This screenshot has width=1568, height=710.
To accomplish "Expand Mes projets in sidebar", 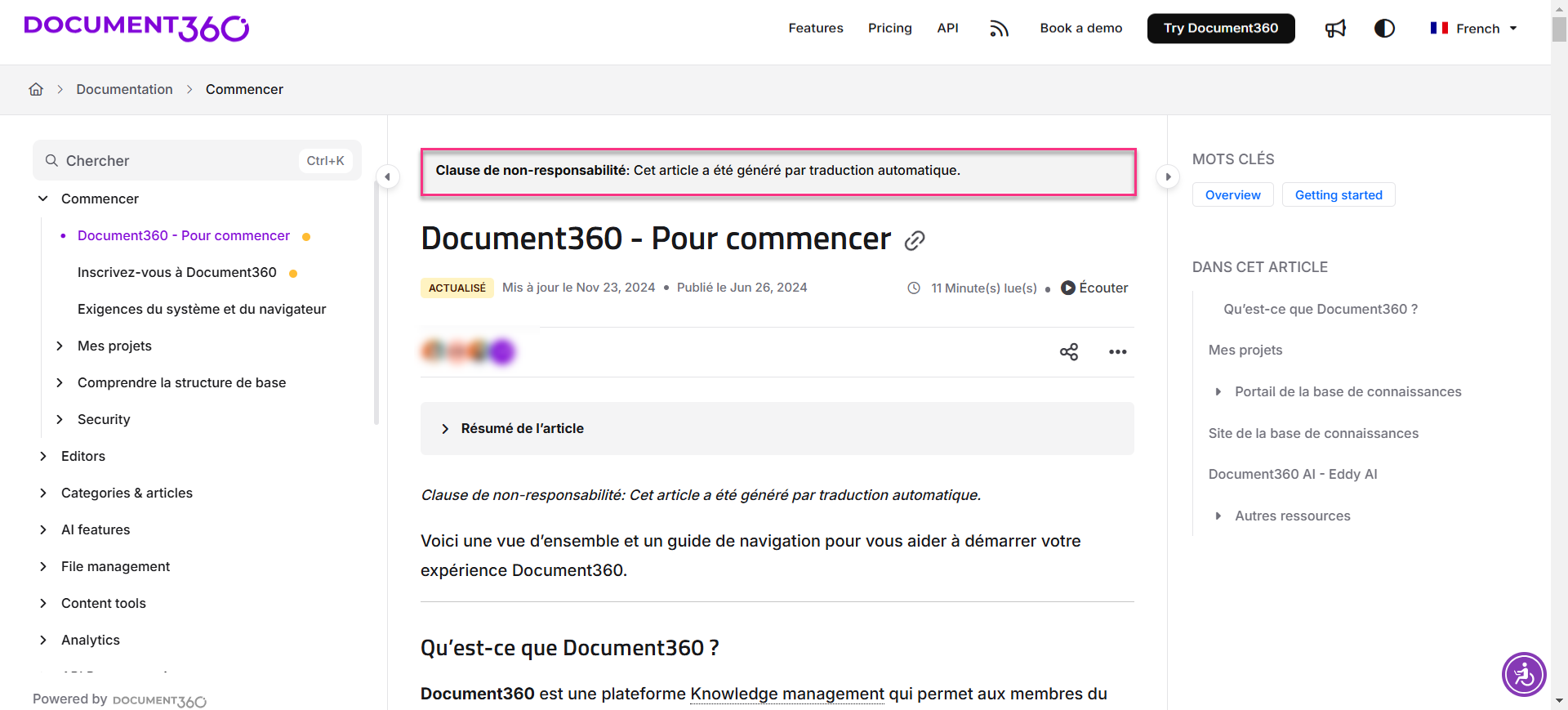I will coord(60,346).
